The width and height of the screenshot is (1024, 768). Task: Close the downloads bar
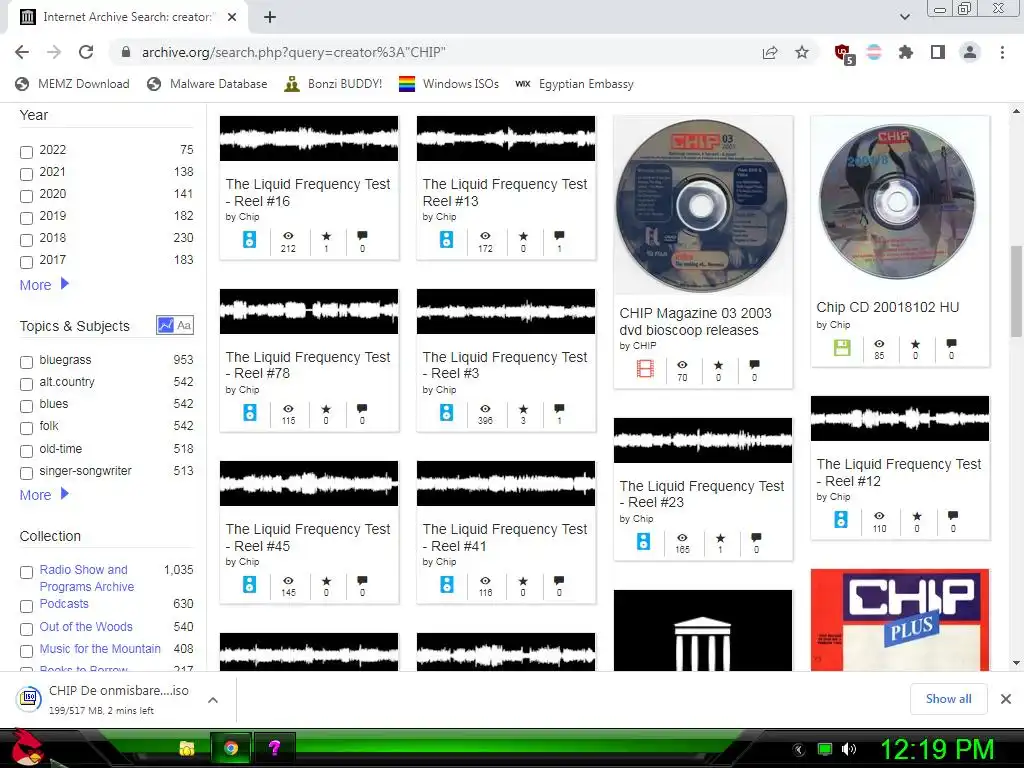[1006, 699]
